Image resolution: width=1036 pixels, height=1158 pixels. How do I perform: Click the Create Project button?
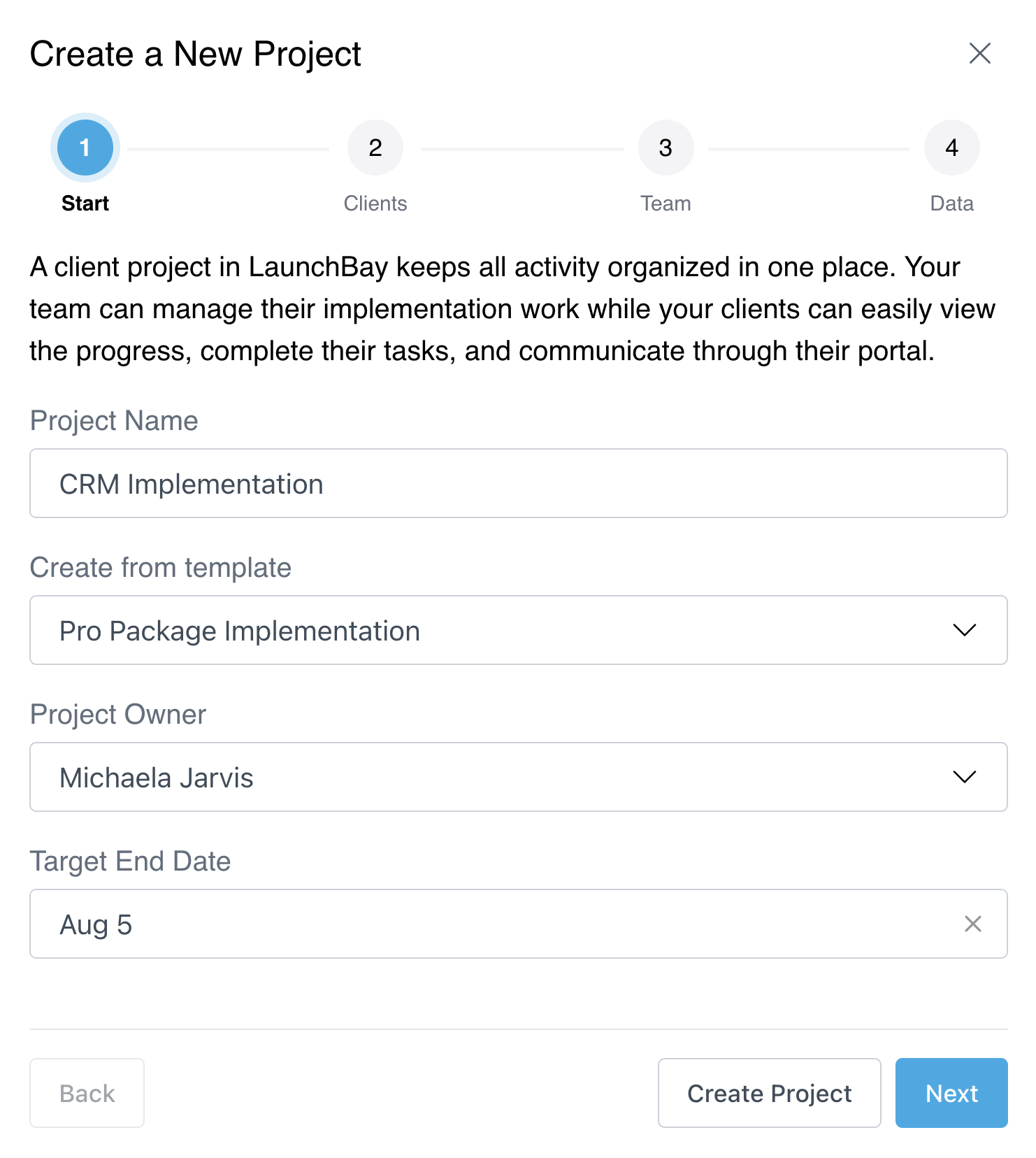pos(769,1093)
